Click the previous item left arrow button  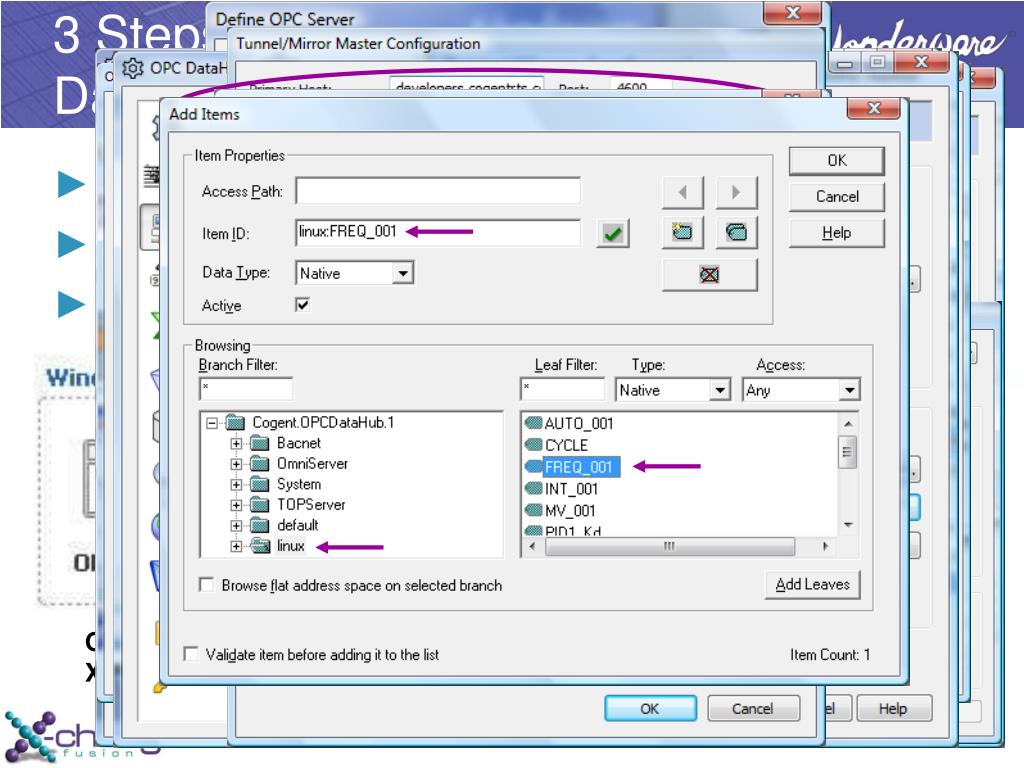682,192
